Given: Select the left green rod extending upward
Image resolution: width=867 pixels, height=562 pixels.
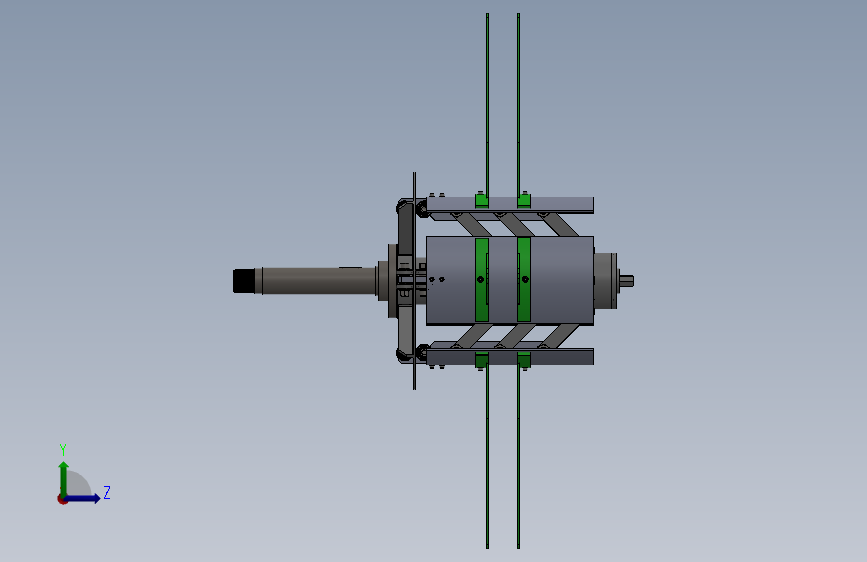Looking at the screenshot, I should coord(487,103).
